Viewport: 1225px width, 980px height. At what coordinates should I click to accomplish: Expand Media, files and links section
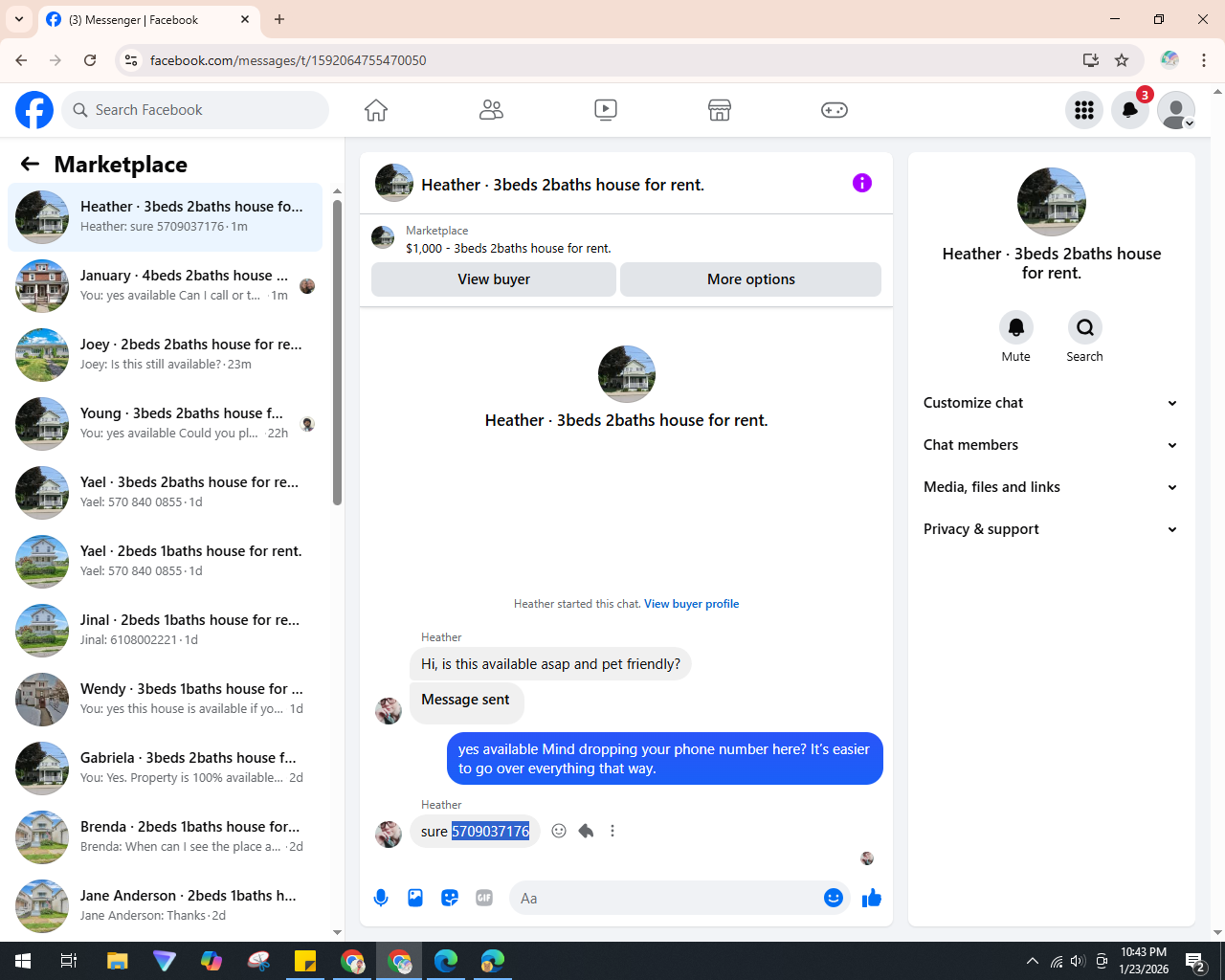pos(1051,487)
